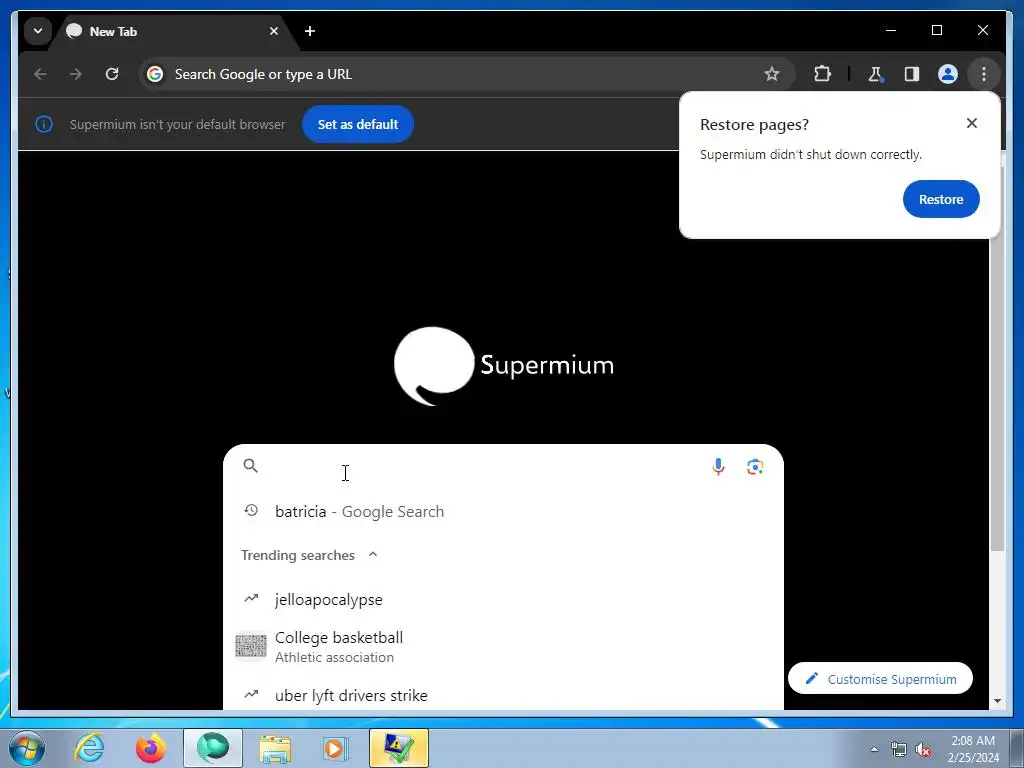Click the Supermium taskbar icon

coord(213,748)
